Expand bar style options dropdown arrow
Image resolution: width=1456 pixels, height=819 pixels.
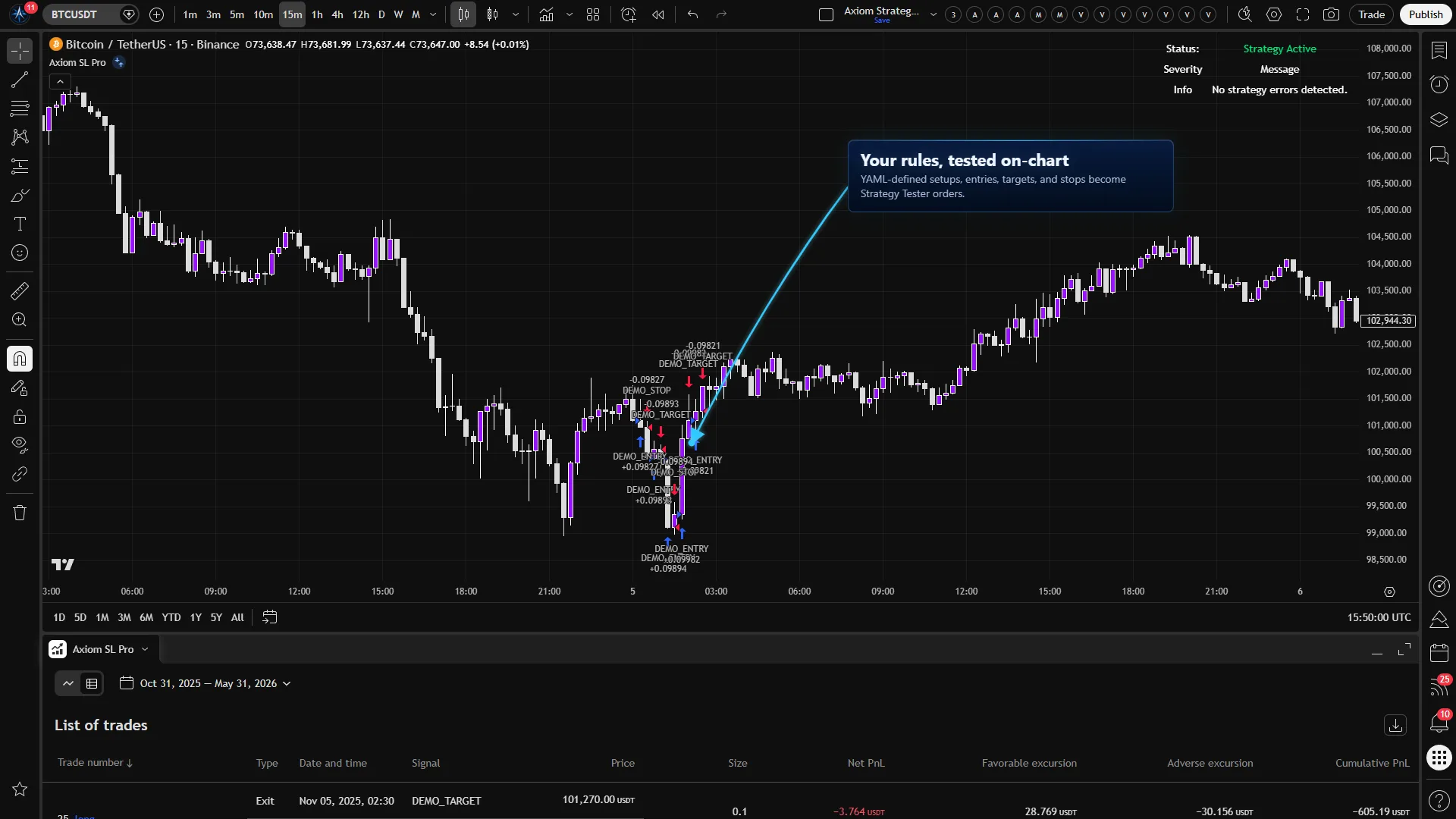(x=516, y=14)
